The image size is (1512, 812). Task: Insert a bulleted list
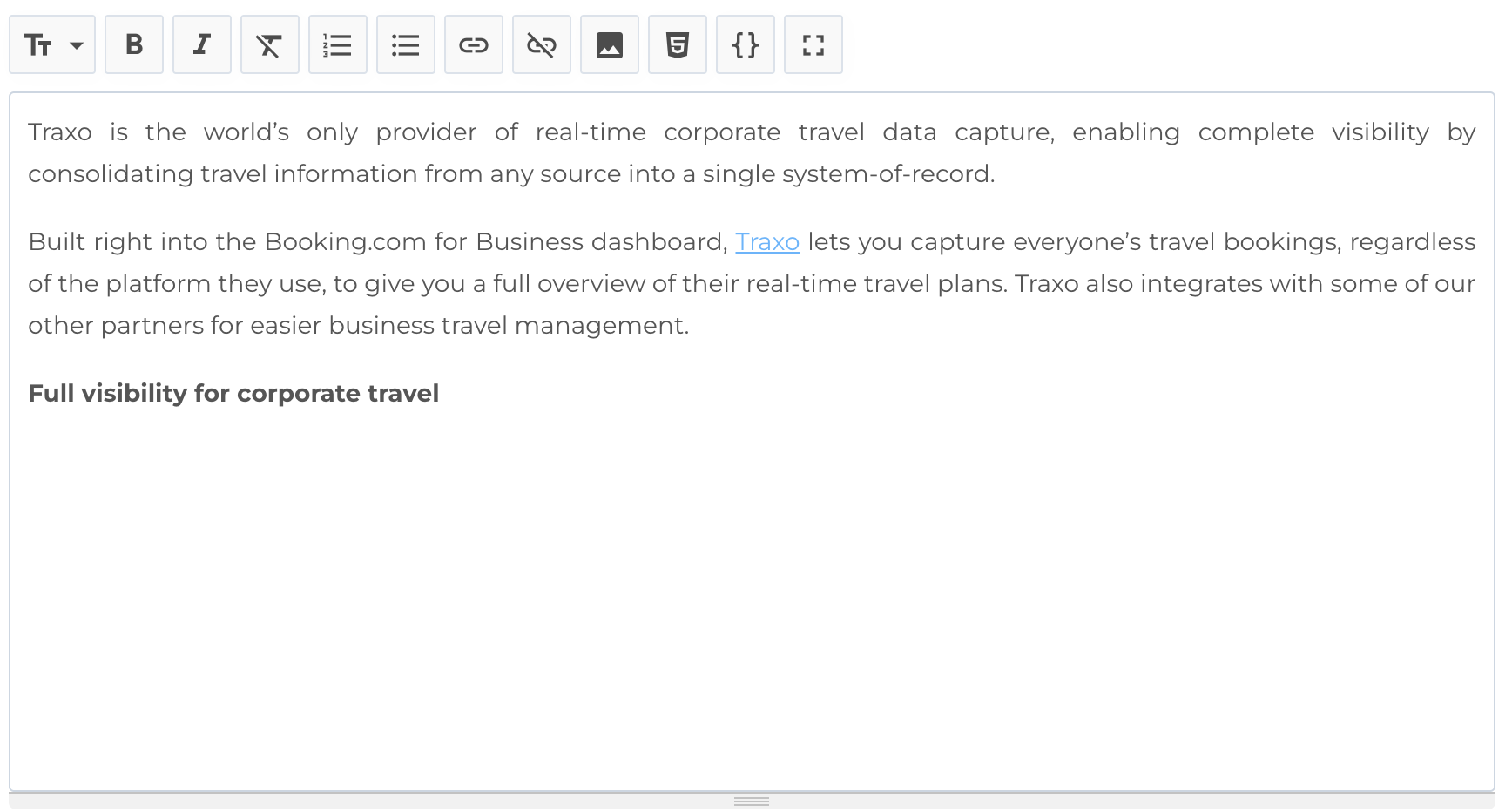tap(405, 44)
